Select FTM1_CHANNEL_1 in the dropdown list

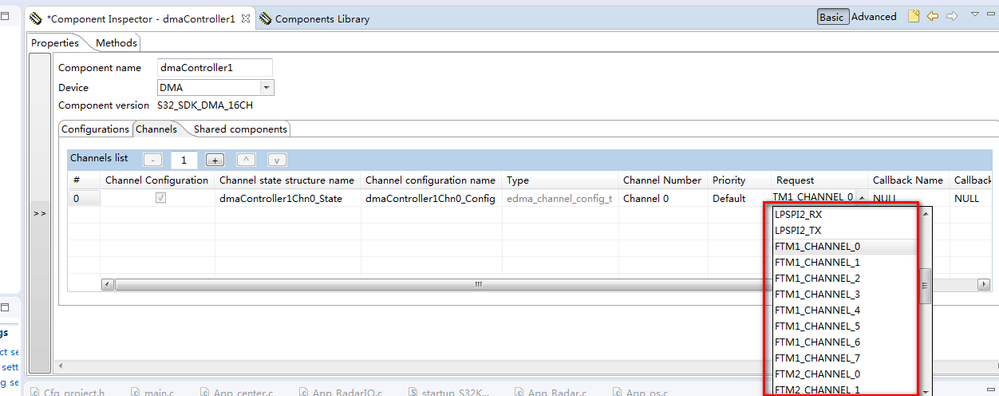[x=844, y=262]
